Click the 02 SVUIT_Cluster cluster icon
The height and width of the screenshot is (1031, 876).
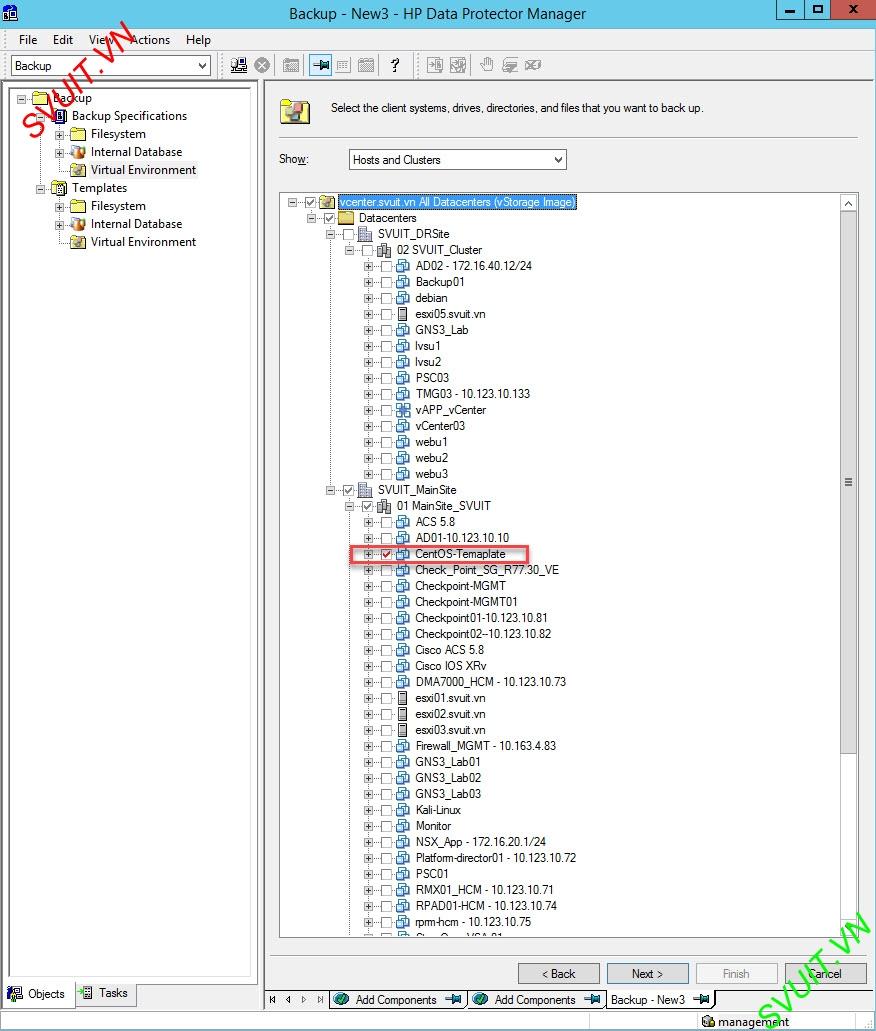(x=384, y=250)
